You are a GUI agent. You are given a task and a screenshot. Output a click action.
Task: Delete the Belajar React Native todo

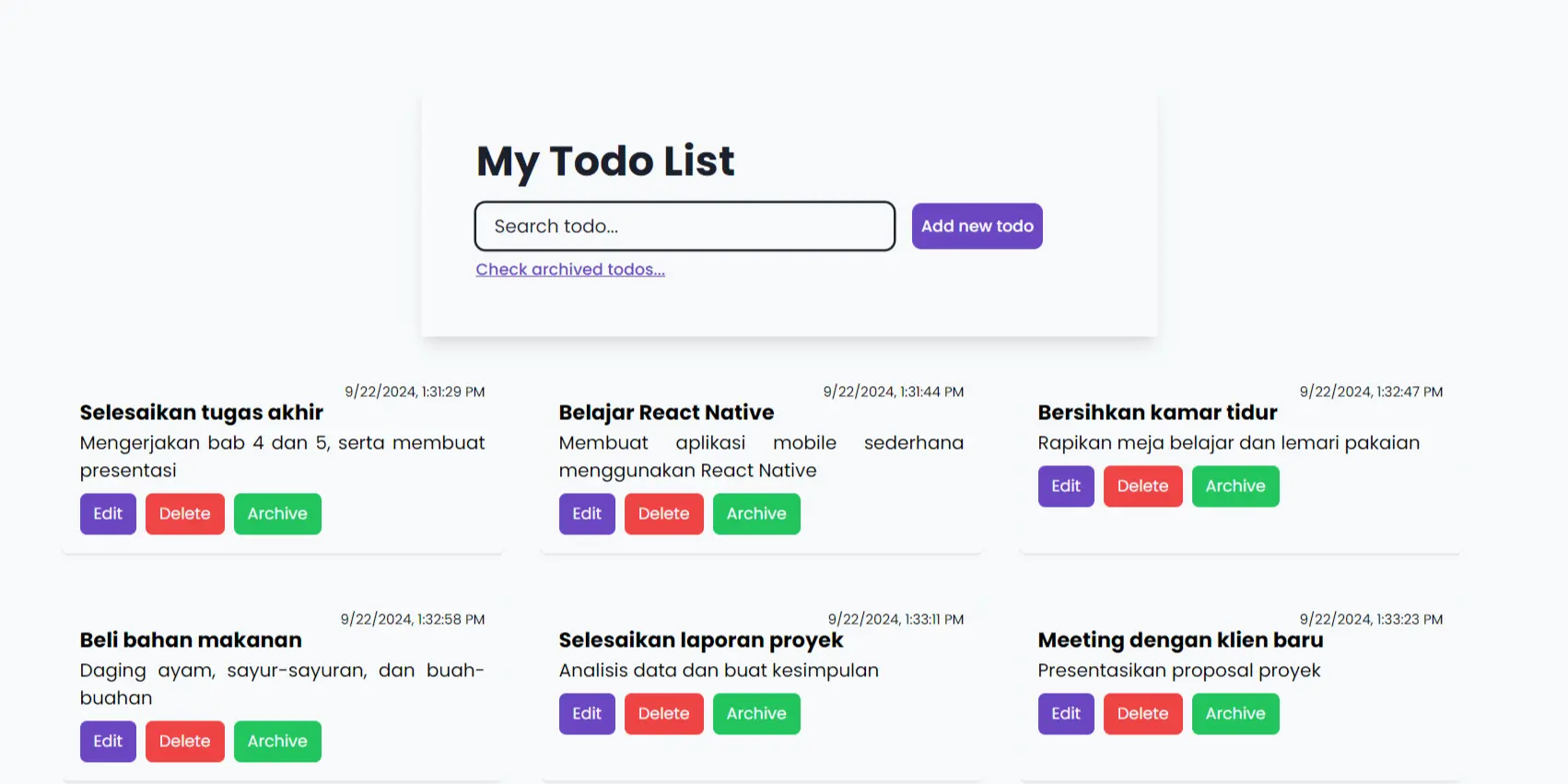(x=663, y=513)
